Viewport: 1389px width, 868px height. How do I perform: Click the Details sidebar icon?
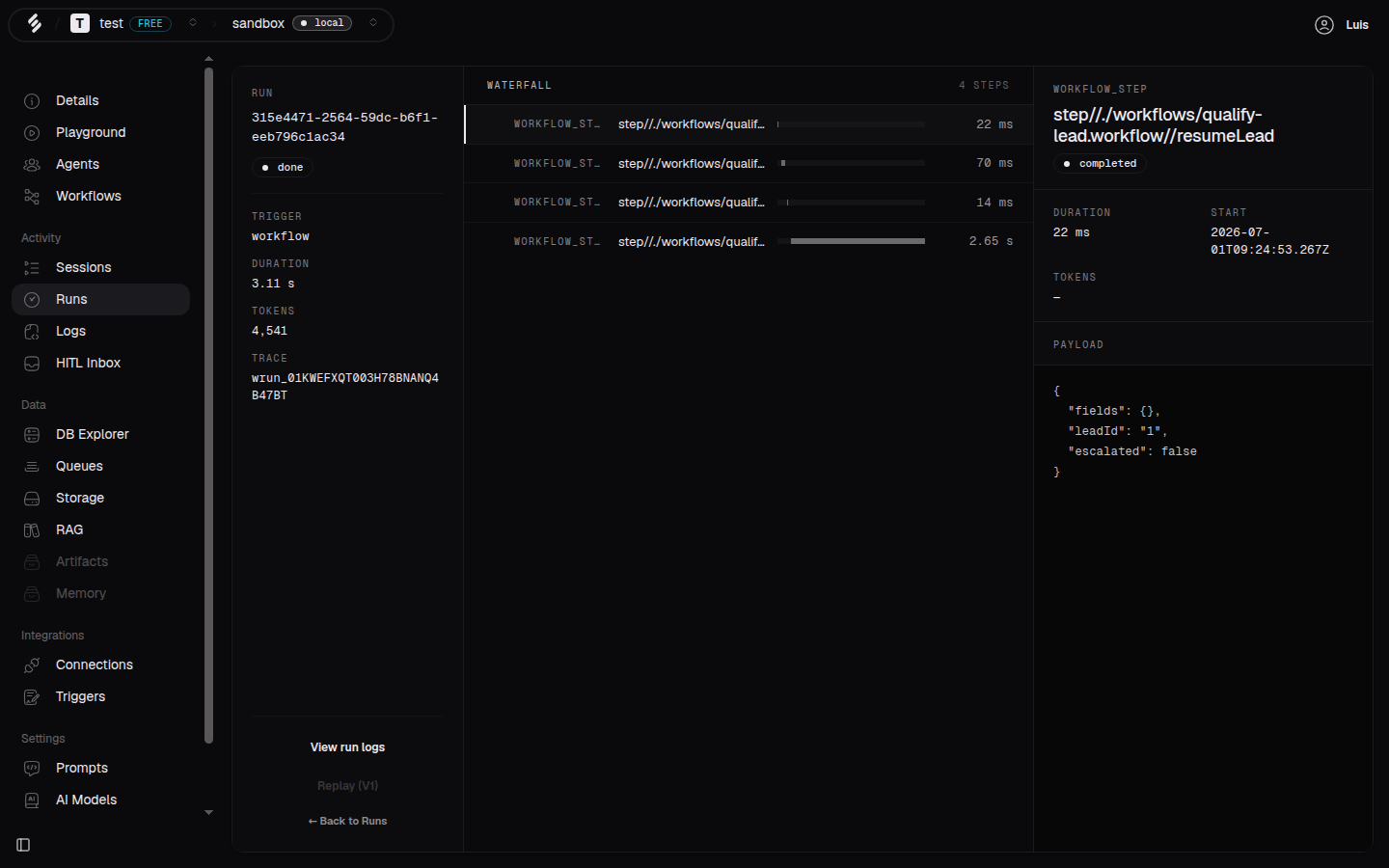pyautogui.click(x=32, y=100)
